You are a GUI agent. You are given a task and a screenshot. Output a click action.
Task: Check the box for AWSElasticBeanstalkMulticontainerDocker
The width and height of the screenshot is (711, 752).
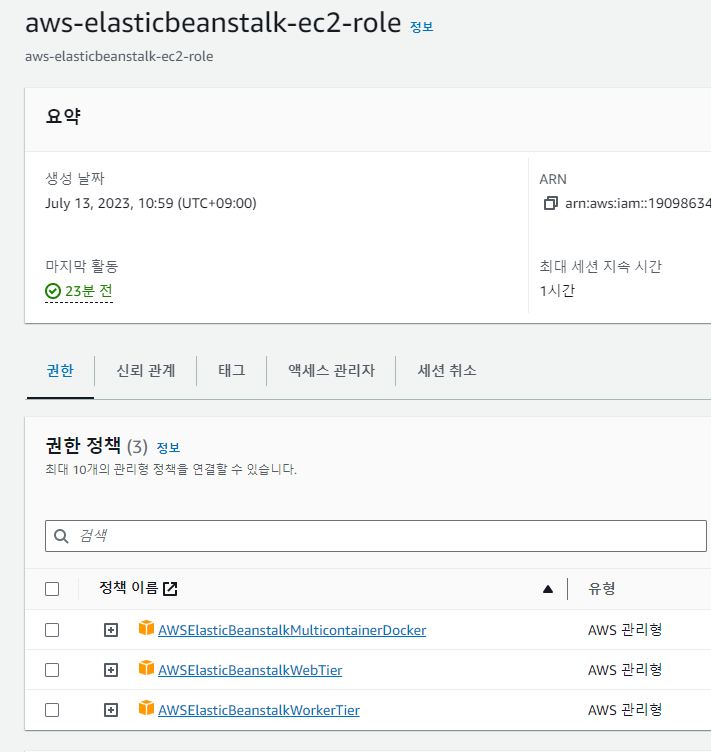(x=52, y=630)
